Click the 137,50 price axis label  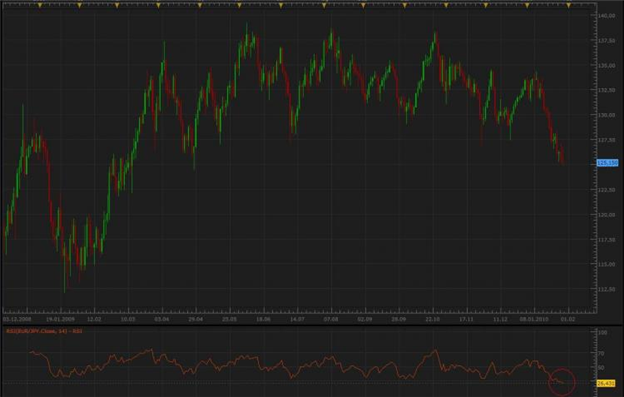(606, 41)
